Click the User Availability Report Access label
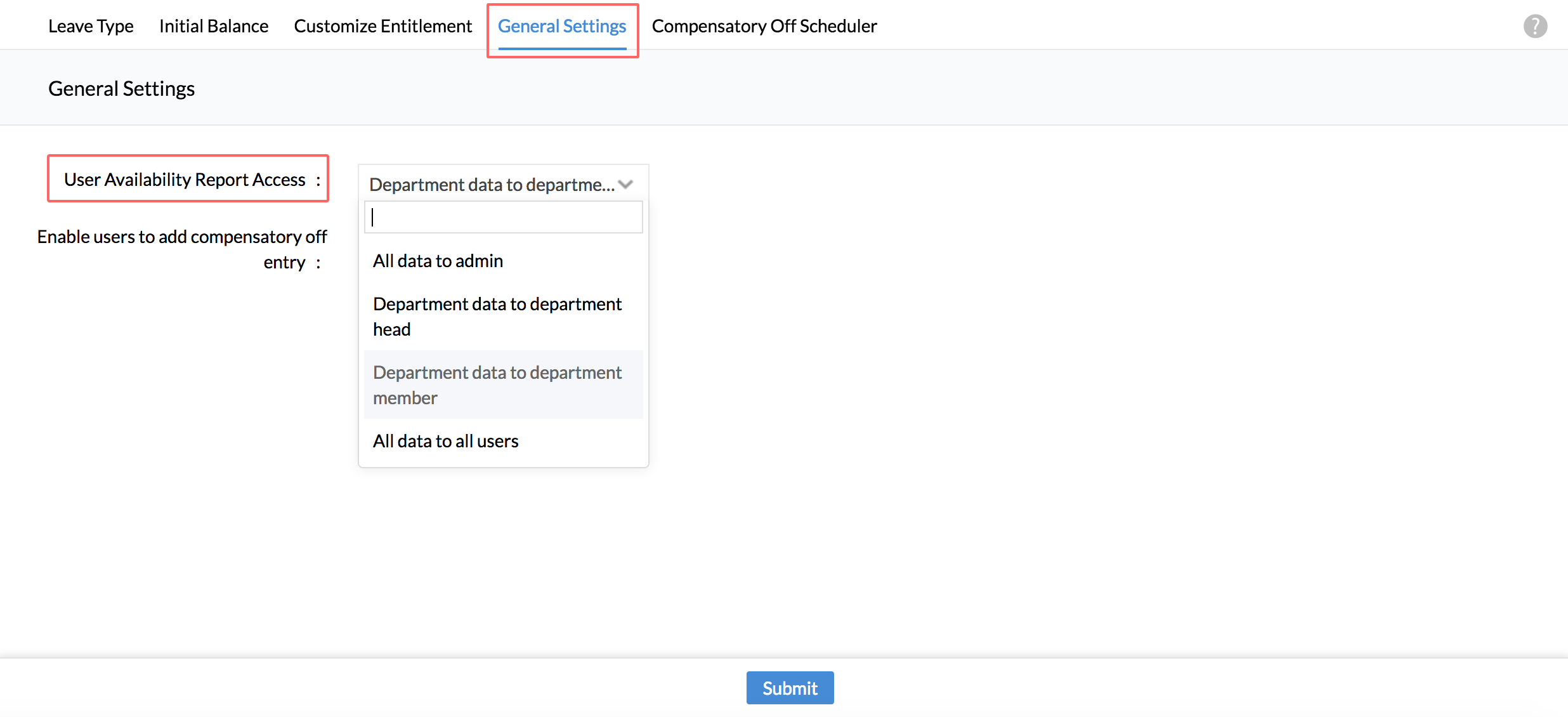This screenshot has height=717, width=1568. [x=185, y=180]
